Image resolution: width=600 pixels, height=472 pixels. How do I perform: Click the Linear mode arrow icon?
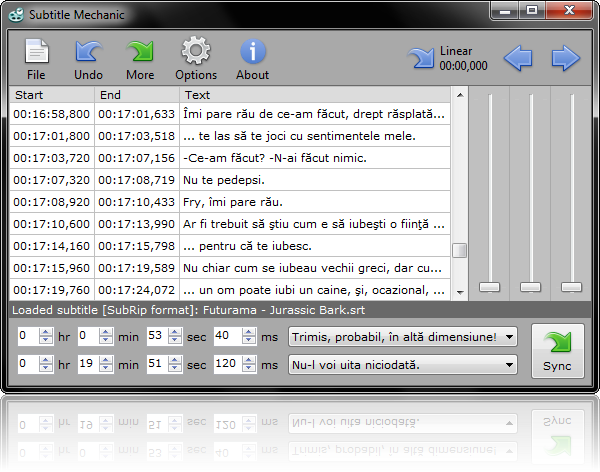pos(421,58)
